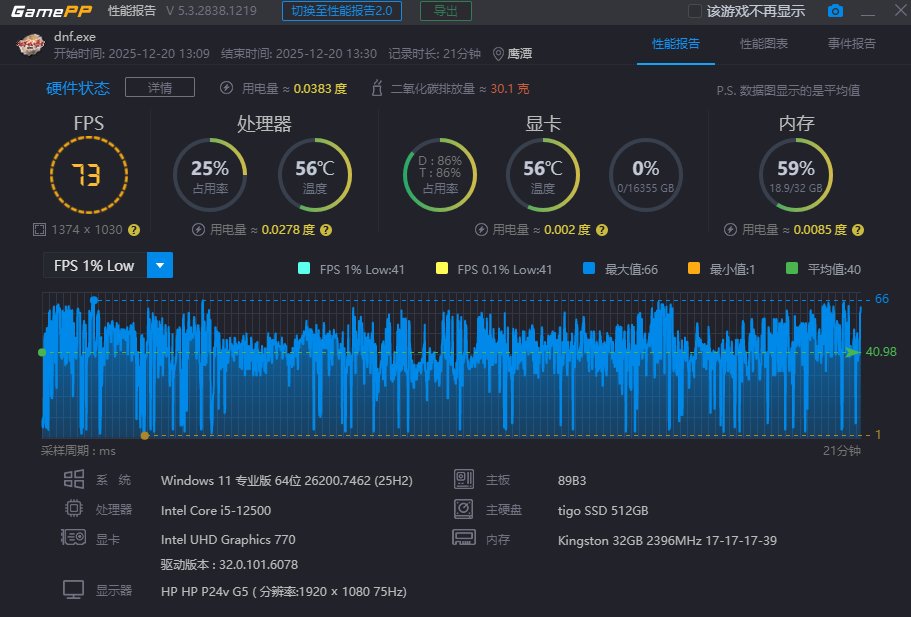The width and height of the screenshot is (911, 617).
Task: Click the 处理器 CPU chip icon at bottom left
Action: click(73, 509)
